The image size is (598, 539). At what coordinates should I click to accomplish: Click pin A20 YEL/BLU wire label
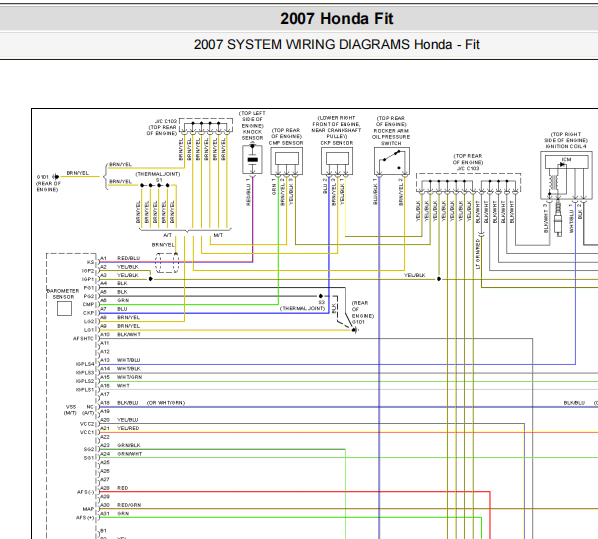tap(127, 420)
